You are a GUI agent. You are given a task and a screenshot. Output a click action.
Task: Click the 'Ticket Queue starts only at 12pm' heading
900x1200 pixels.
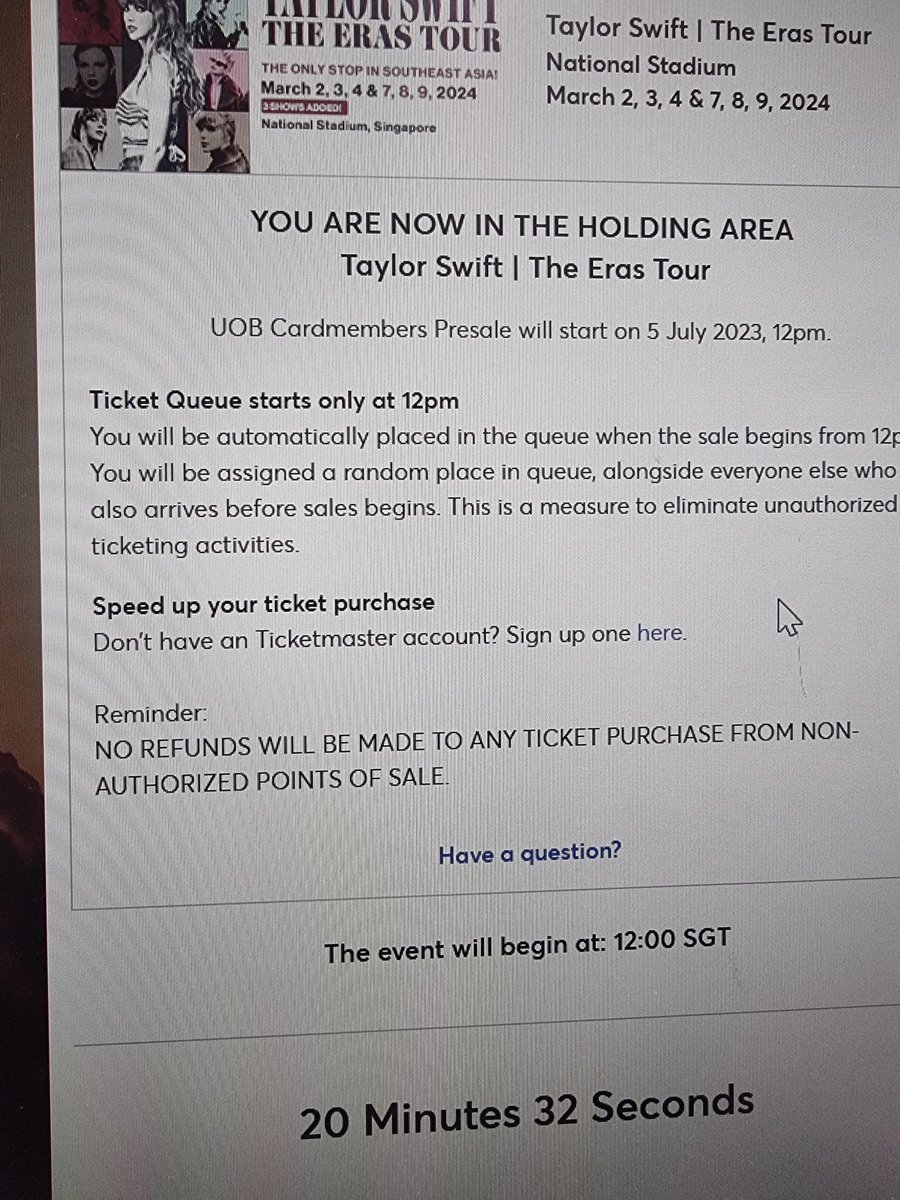275,401
